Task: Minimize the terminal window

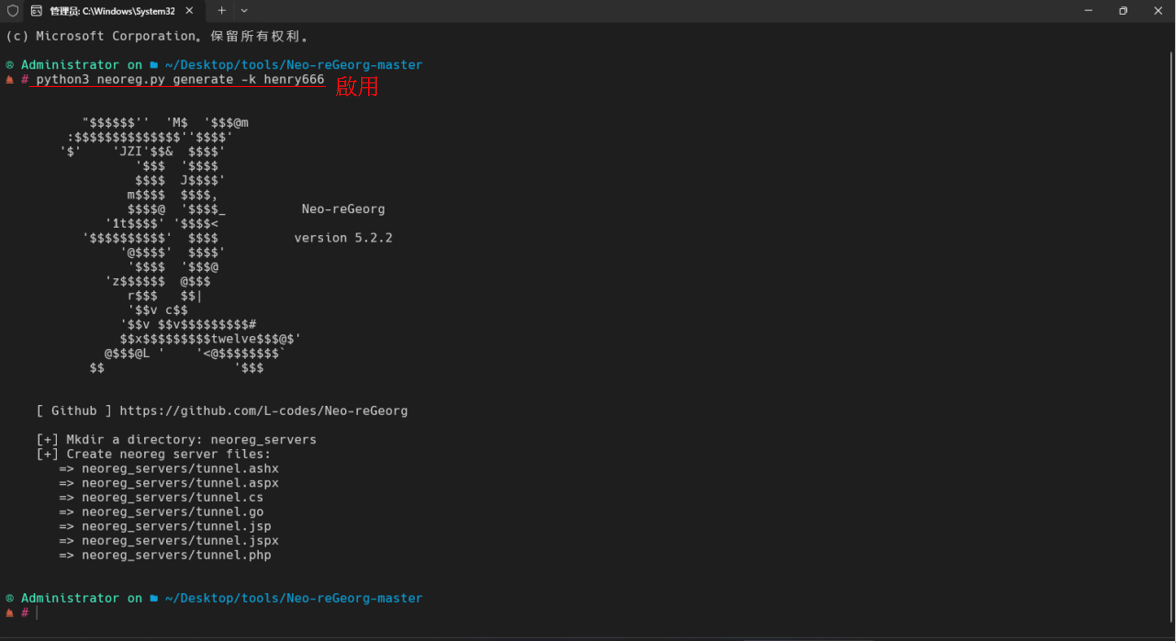Action: pos(1088,11)
